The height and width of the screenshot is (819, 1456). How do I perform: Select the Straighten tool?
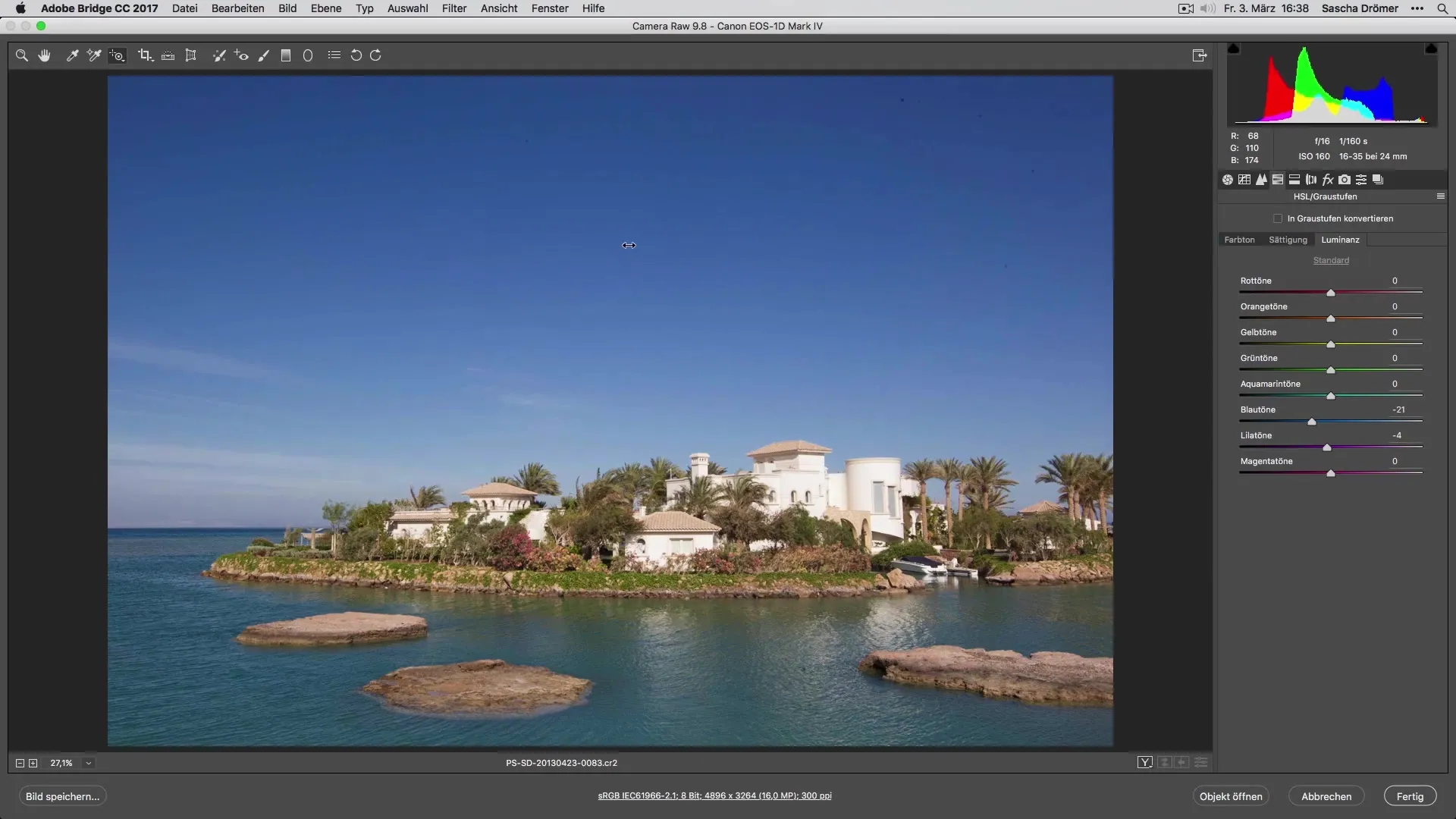click(168, 55)
